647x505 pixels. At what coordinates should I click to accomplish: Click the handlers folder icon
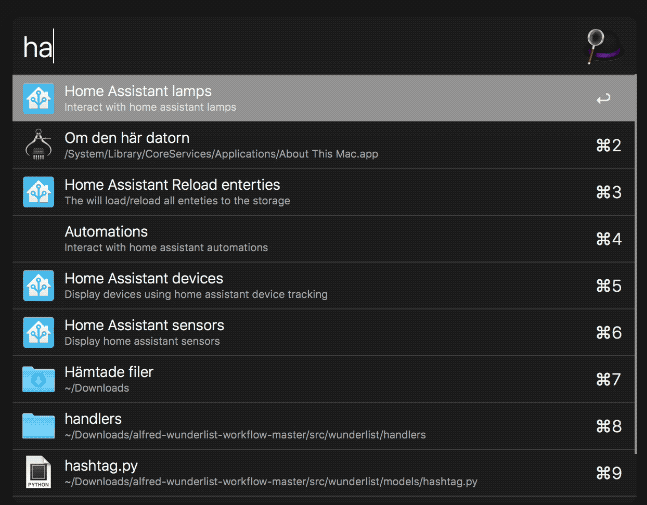[39, 426]
